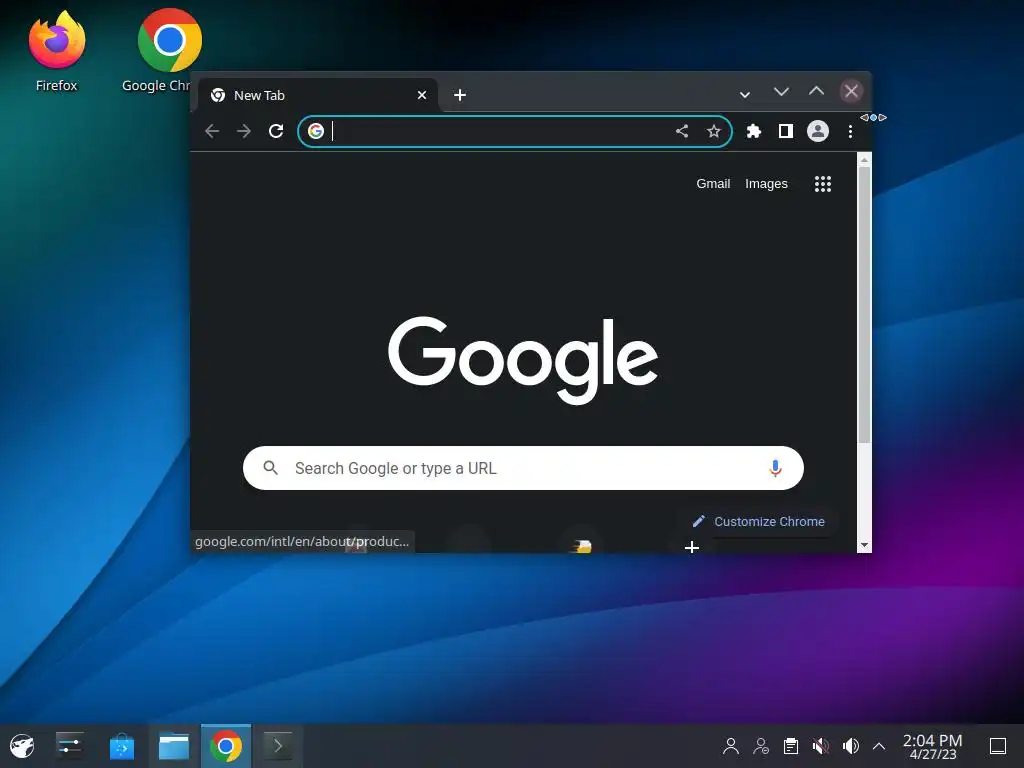This screenshot has height=768, width=1024.
Task: Maximize the Chrome window
Action: [x=816, y=91]
